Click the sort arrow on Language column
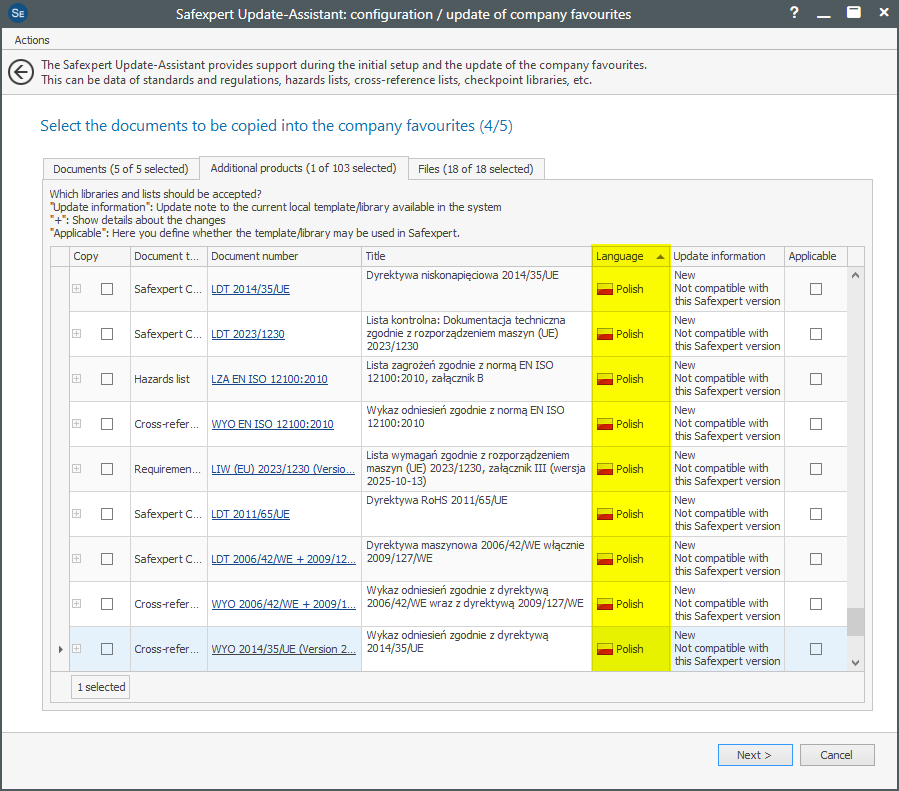This screenshot has width=899, height=791. (659, 257)
